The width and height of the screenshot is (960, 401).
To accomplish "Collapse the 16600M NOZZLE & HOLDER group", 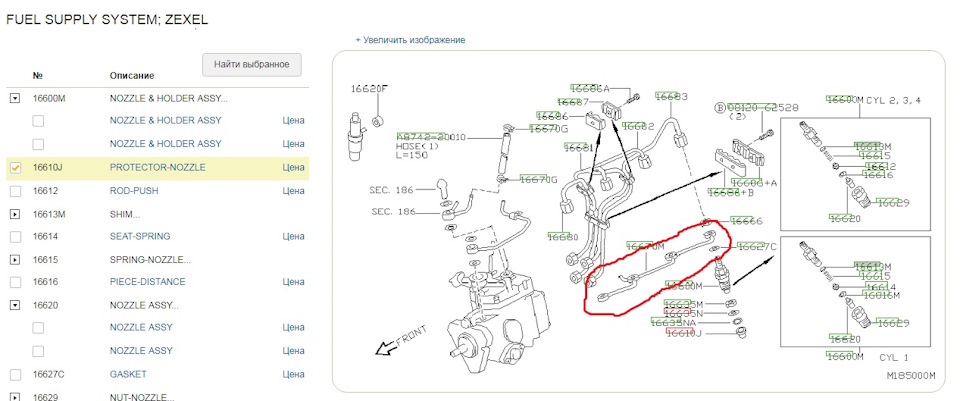I will click(x=15, y=98).
